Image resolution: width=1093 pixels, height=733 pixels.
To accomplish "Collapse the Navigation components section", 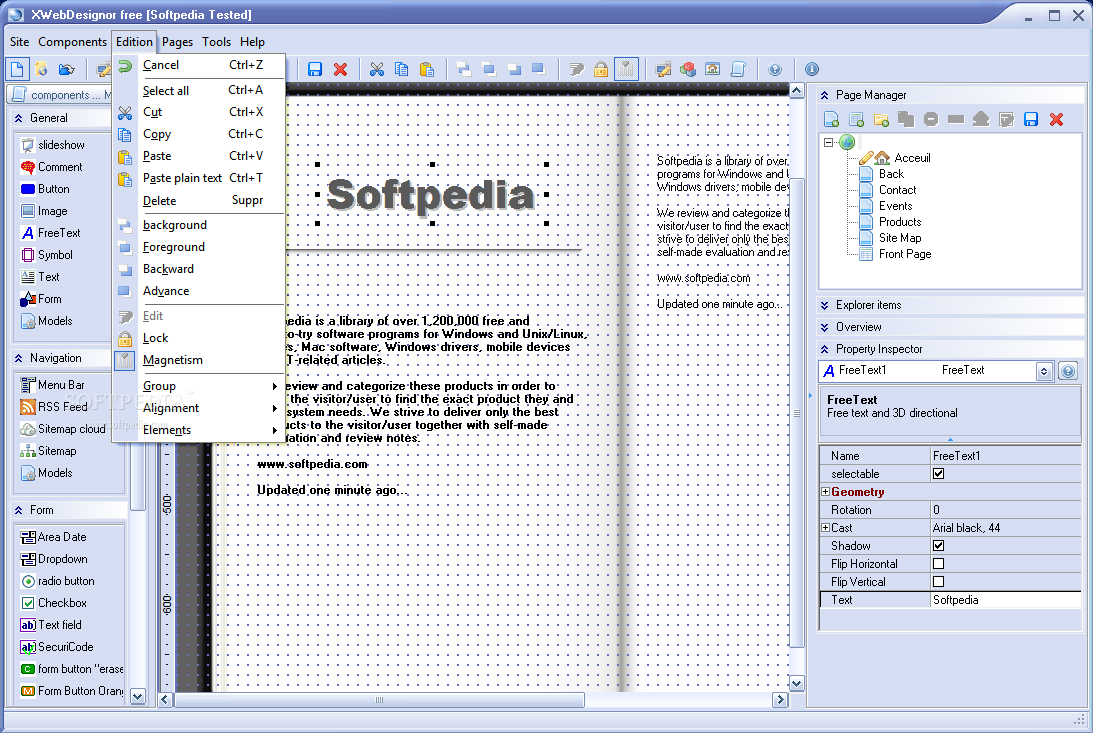I will tap(19, 358).
